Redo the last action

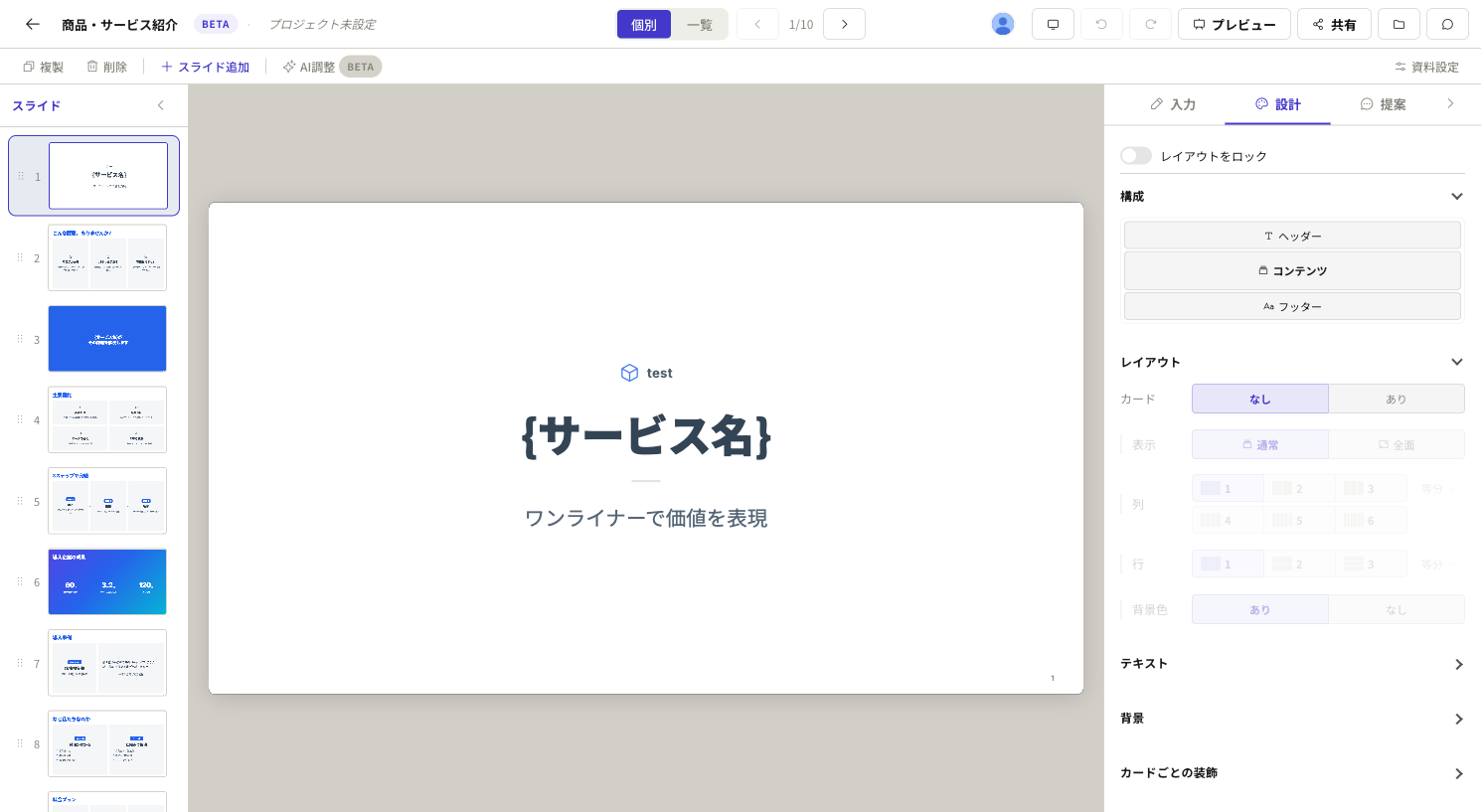(1150, 24)
